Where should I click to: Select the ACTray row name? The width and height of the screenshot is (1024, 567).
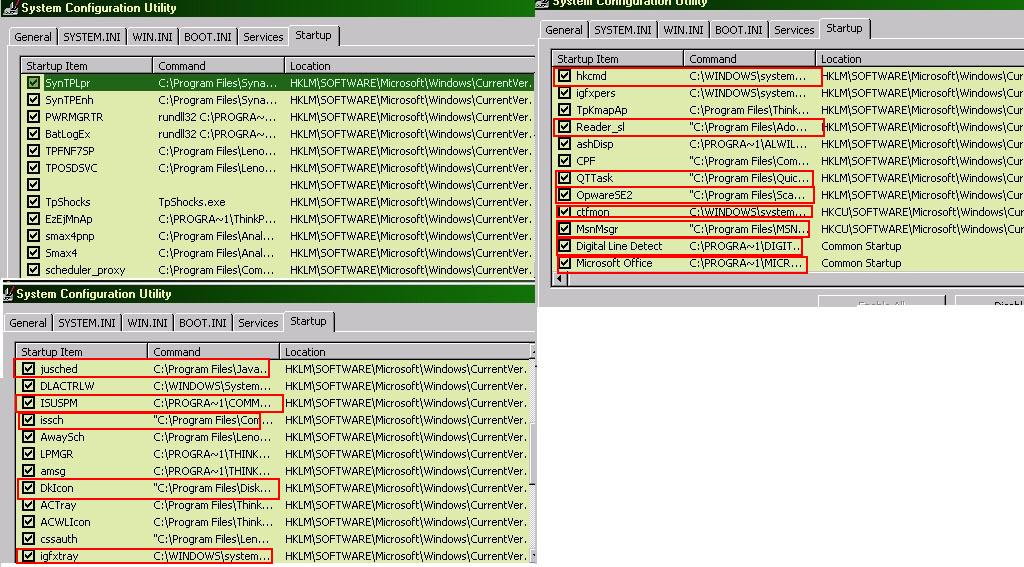click(57, 505)
